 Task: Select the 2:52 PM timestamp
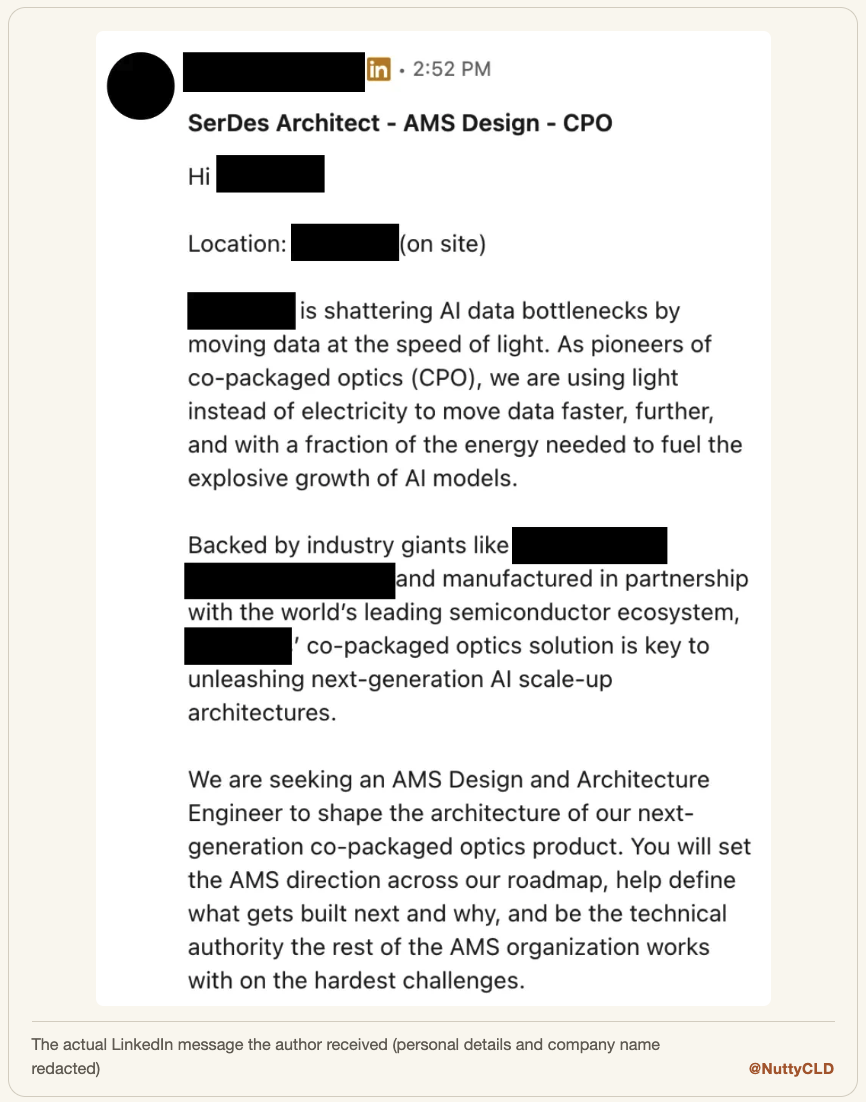tap(451, 69)
